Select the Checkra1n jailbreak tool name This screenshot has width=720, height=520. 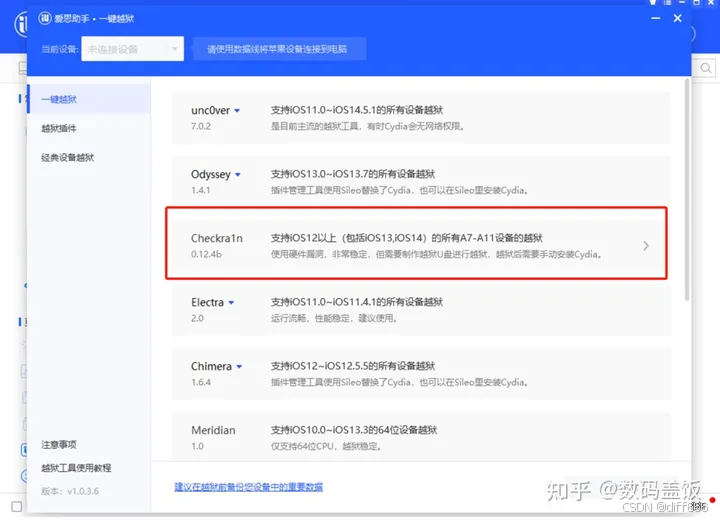(x=217, y=238)
